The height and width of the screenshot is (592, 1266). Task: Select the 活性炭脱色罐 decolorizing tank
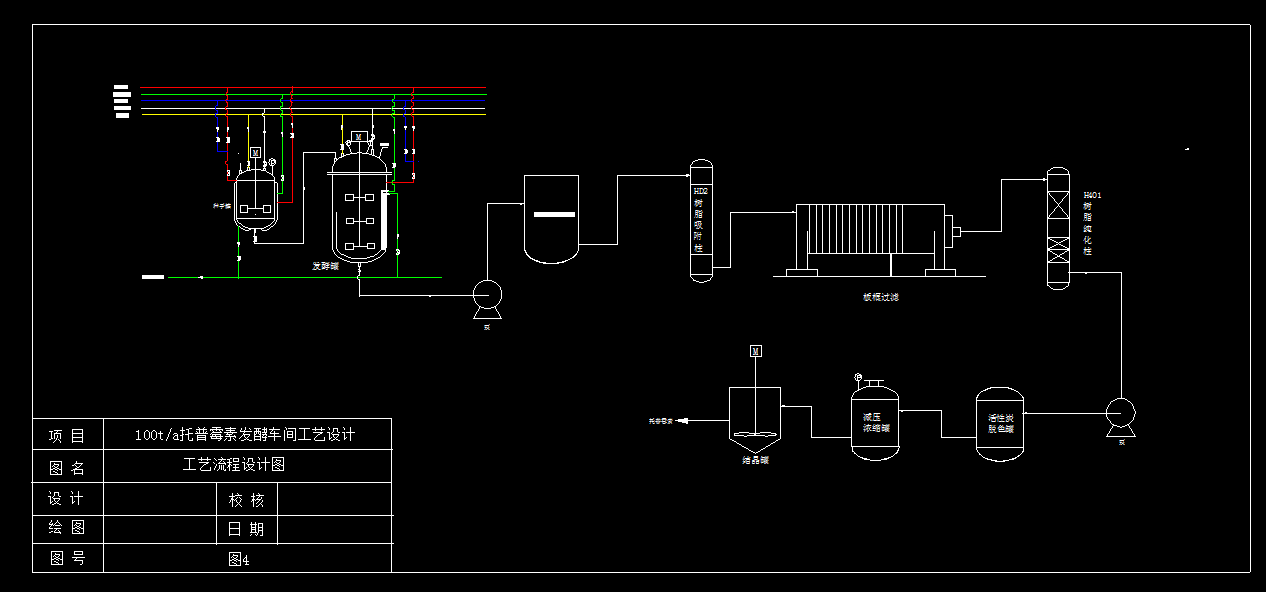(1000, 424)
